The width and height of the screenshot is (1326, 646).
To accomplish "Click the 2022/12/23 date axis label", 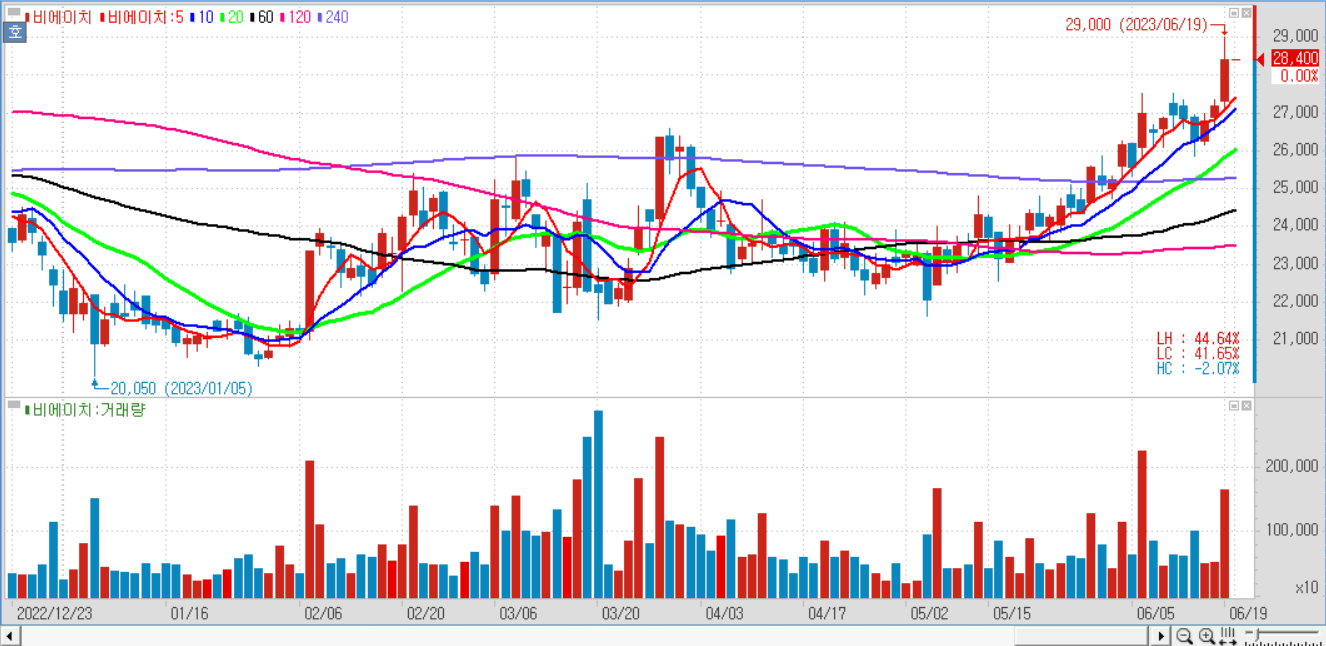I will 53,612.
